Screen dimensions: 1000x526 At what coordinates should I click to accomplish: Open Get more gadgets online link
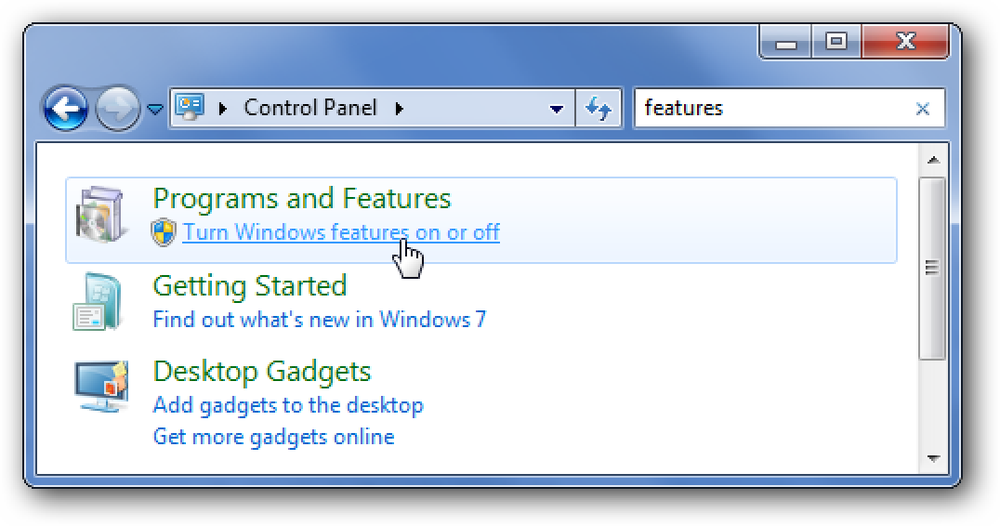point(274,437)
